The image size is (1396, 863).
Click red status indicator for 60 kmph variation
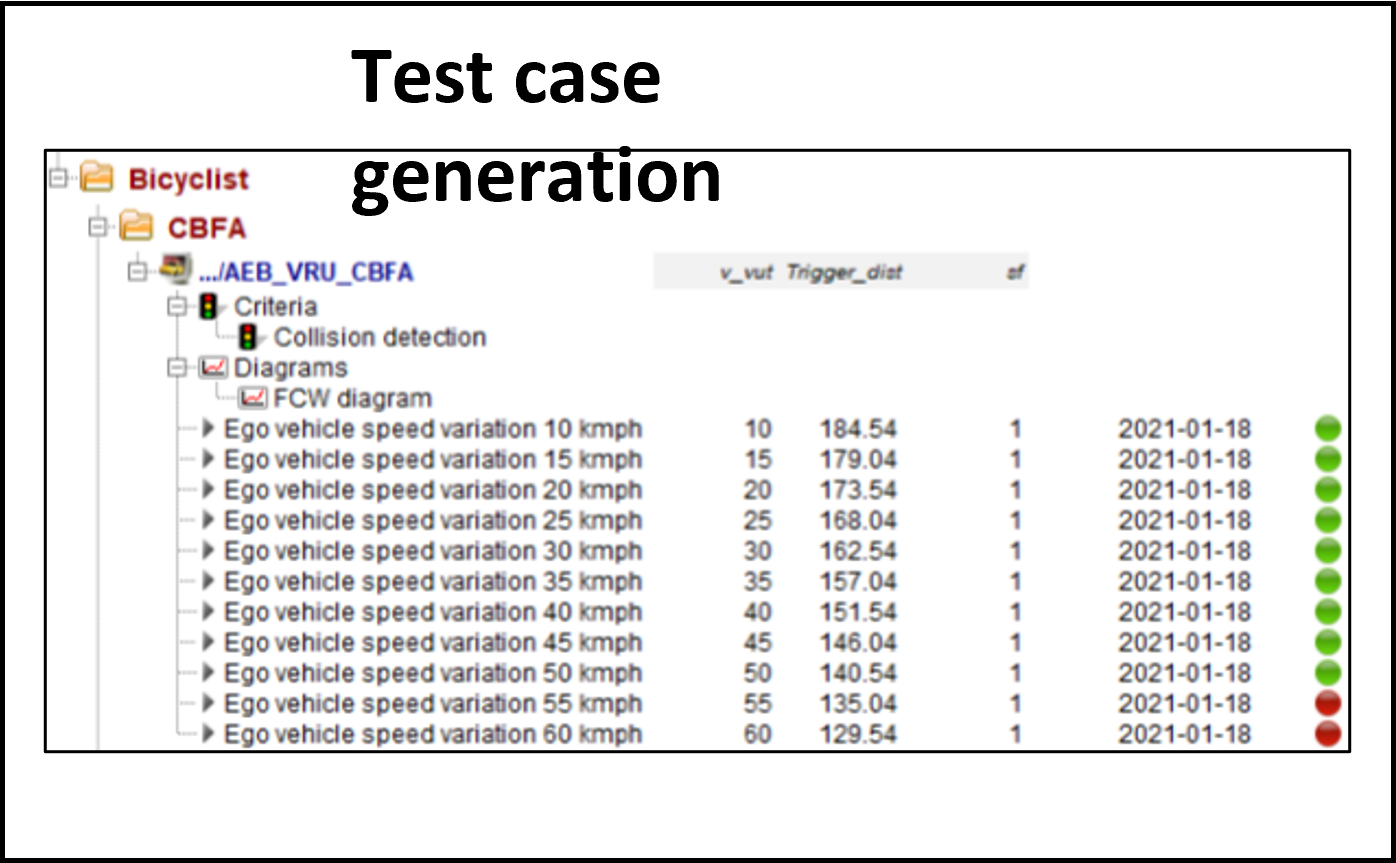(1327, 734)
